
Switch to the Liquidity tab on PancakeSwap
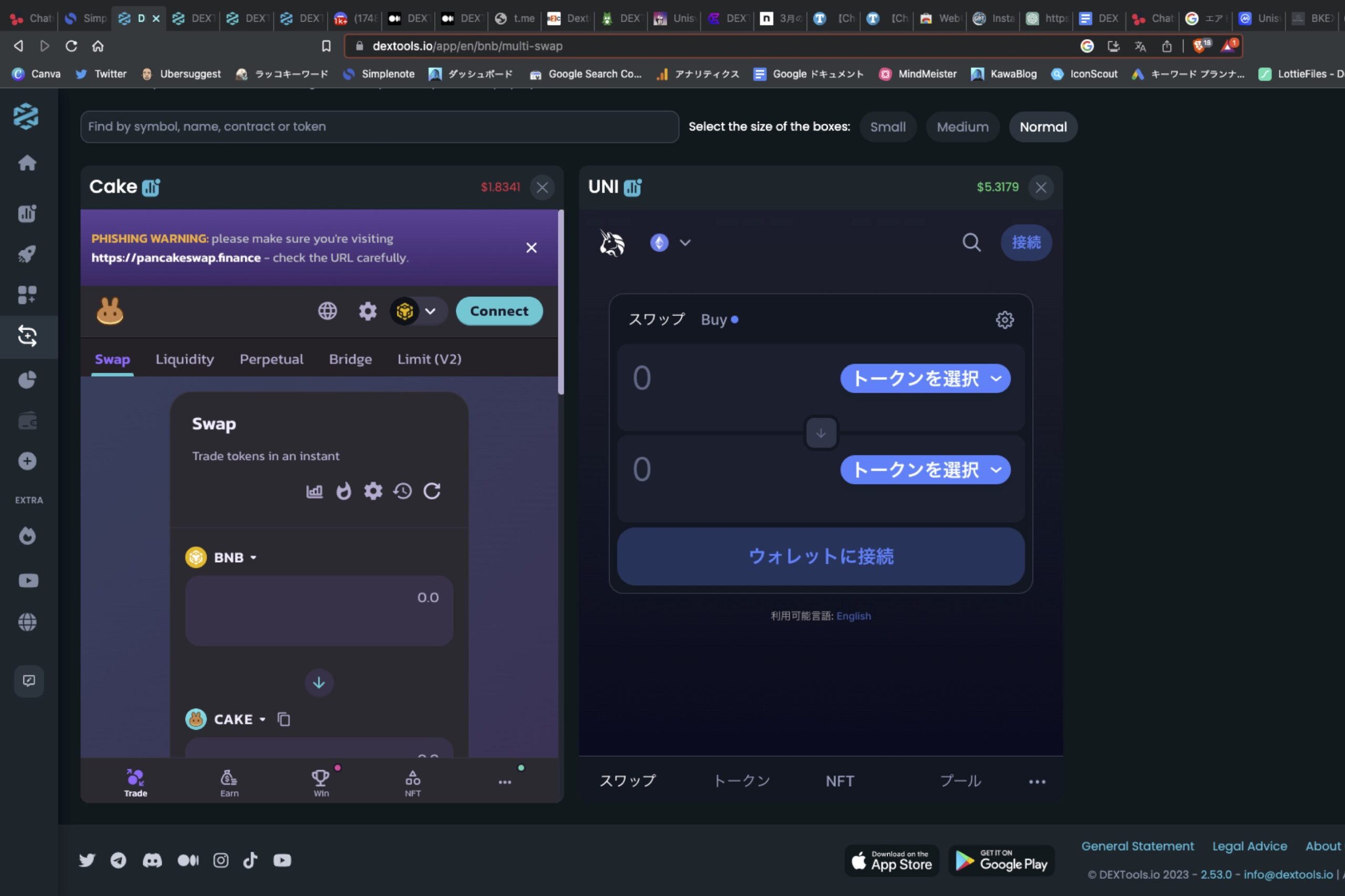184,359
